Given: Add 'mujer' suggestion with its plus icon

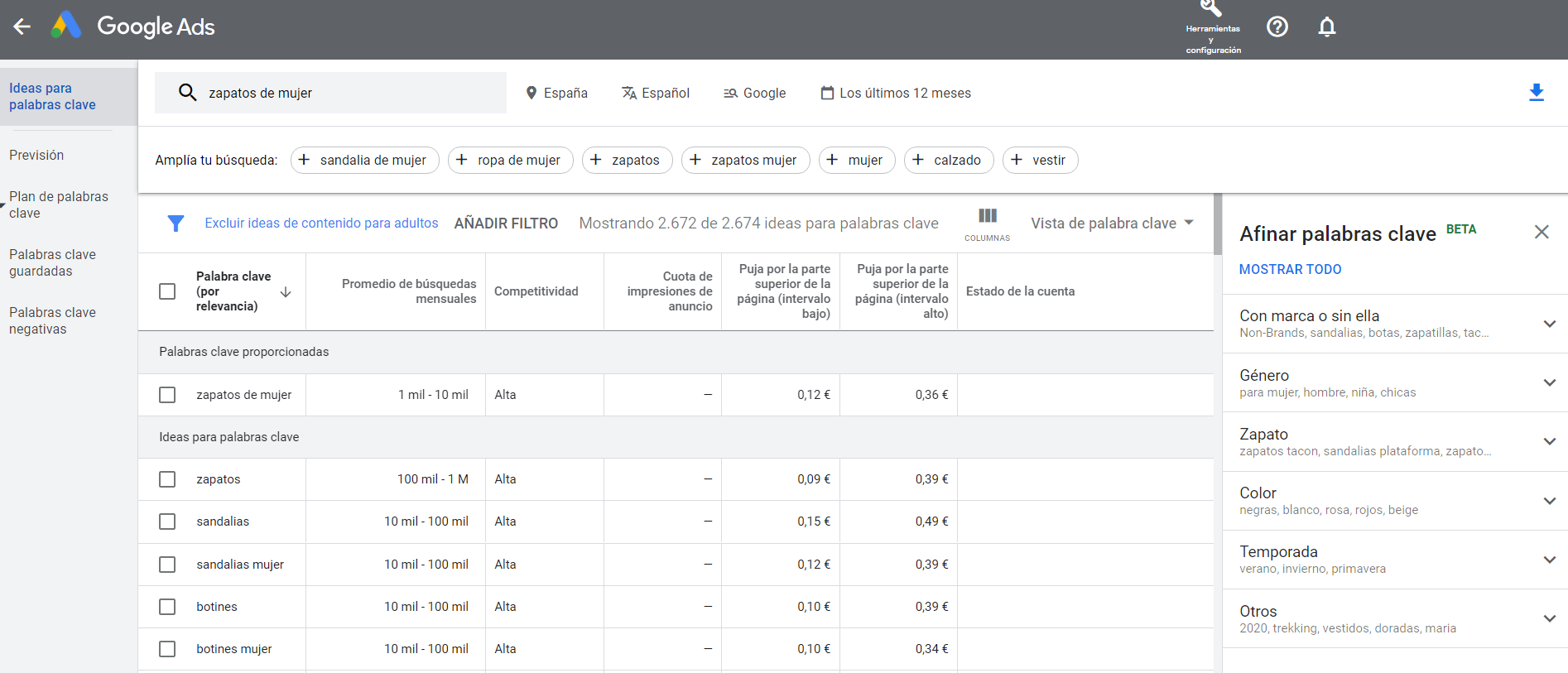Looking at the screenshot, I should 832,160.
